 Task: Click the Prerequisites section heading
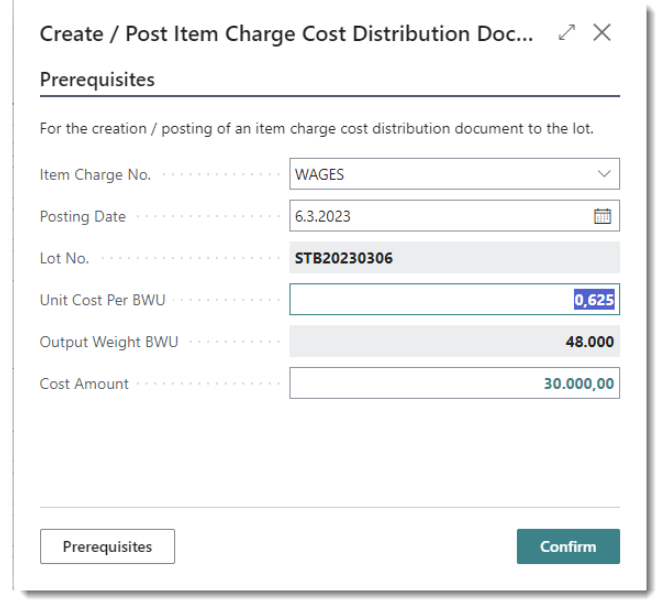(x=97, y=79)
